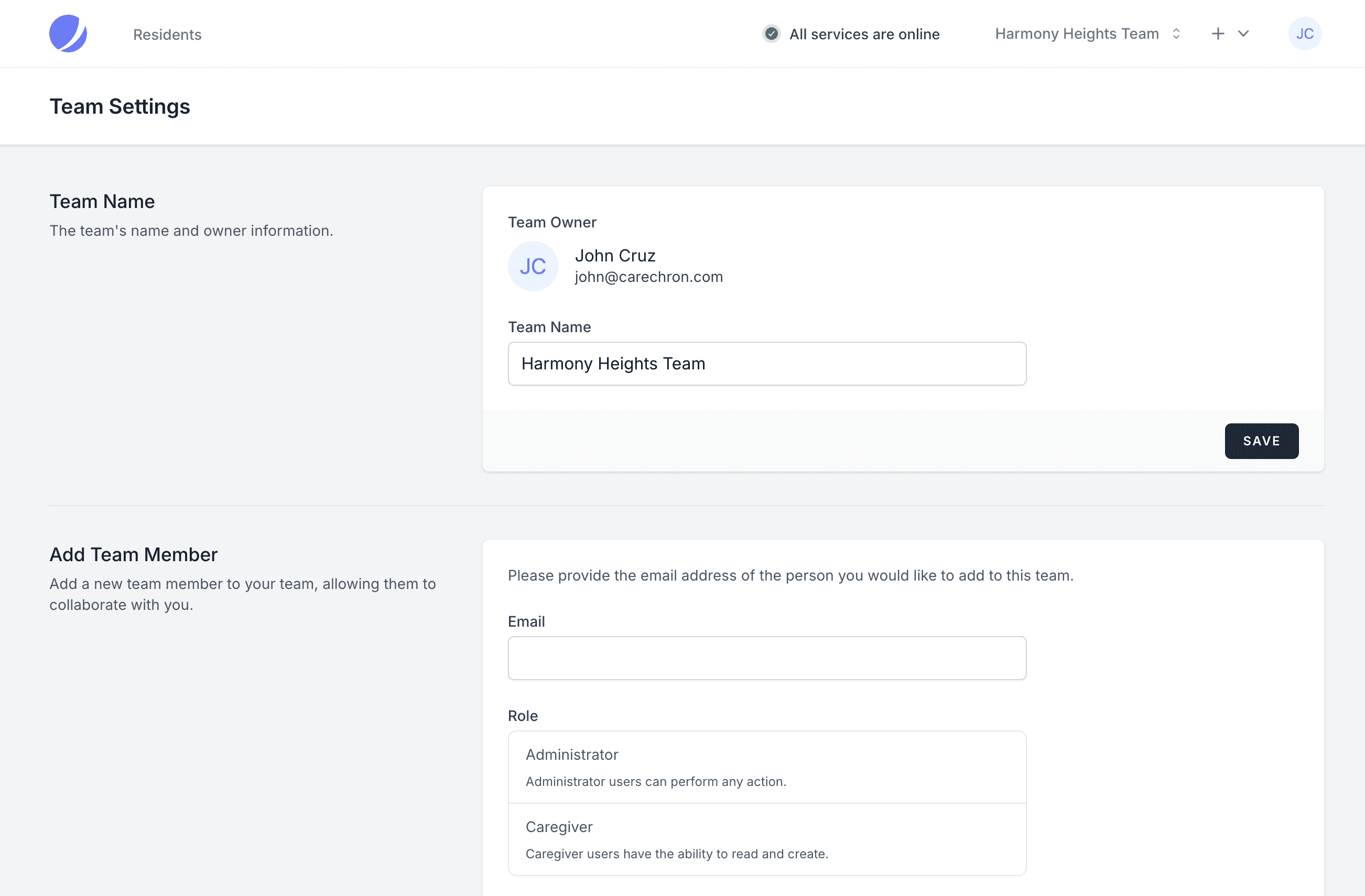Click the "All services are online" status text

[864, 35]
